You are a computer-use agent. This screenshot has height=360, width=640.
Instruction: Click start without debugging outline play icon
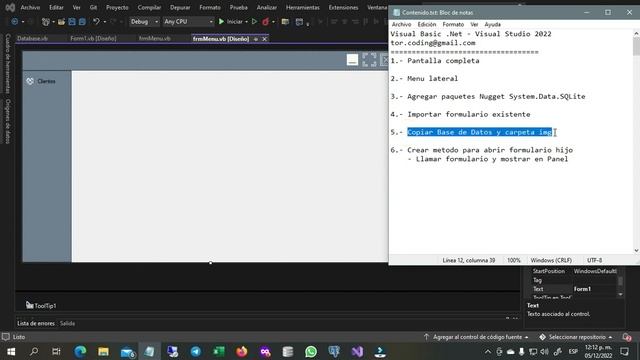coord(254,21)
